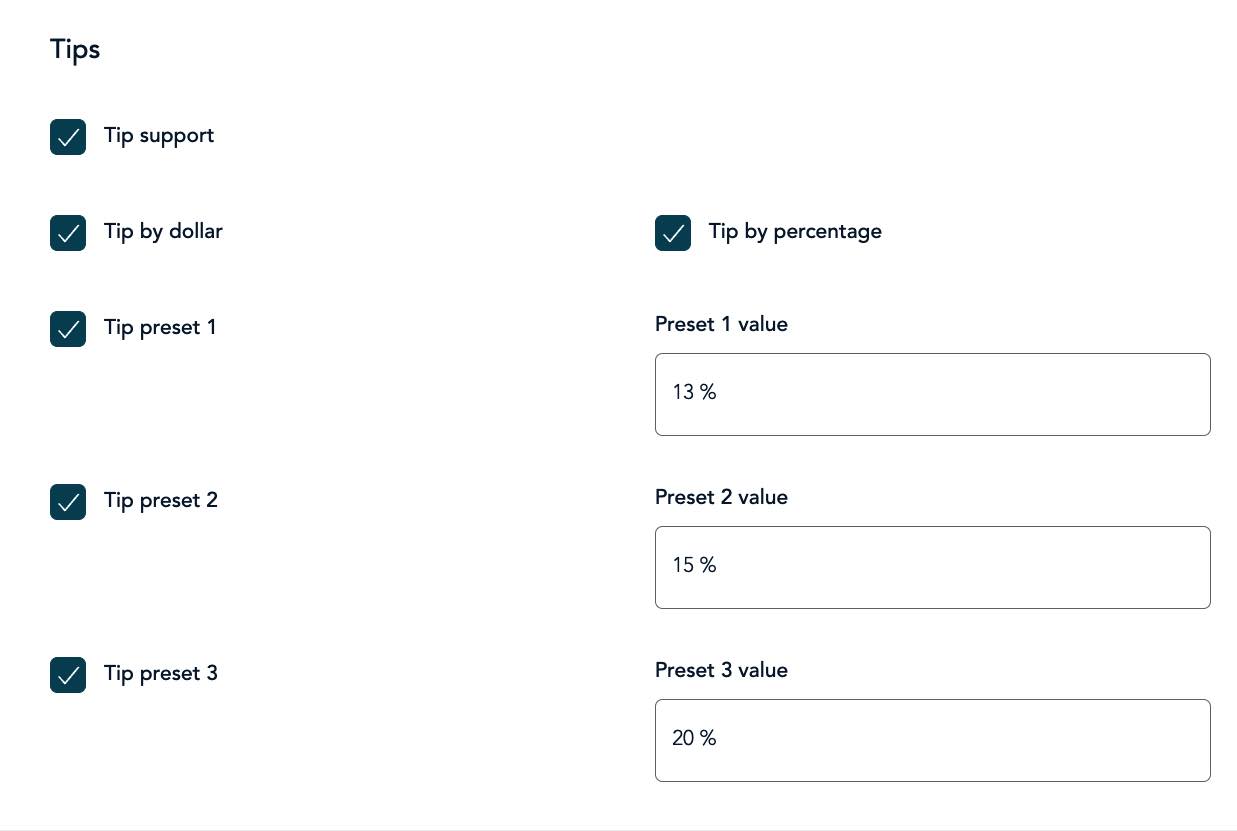Toggle the Tip preset 2 checkbox
The height and width of the screenshot is (831, 1237).
pos(68,502)
